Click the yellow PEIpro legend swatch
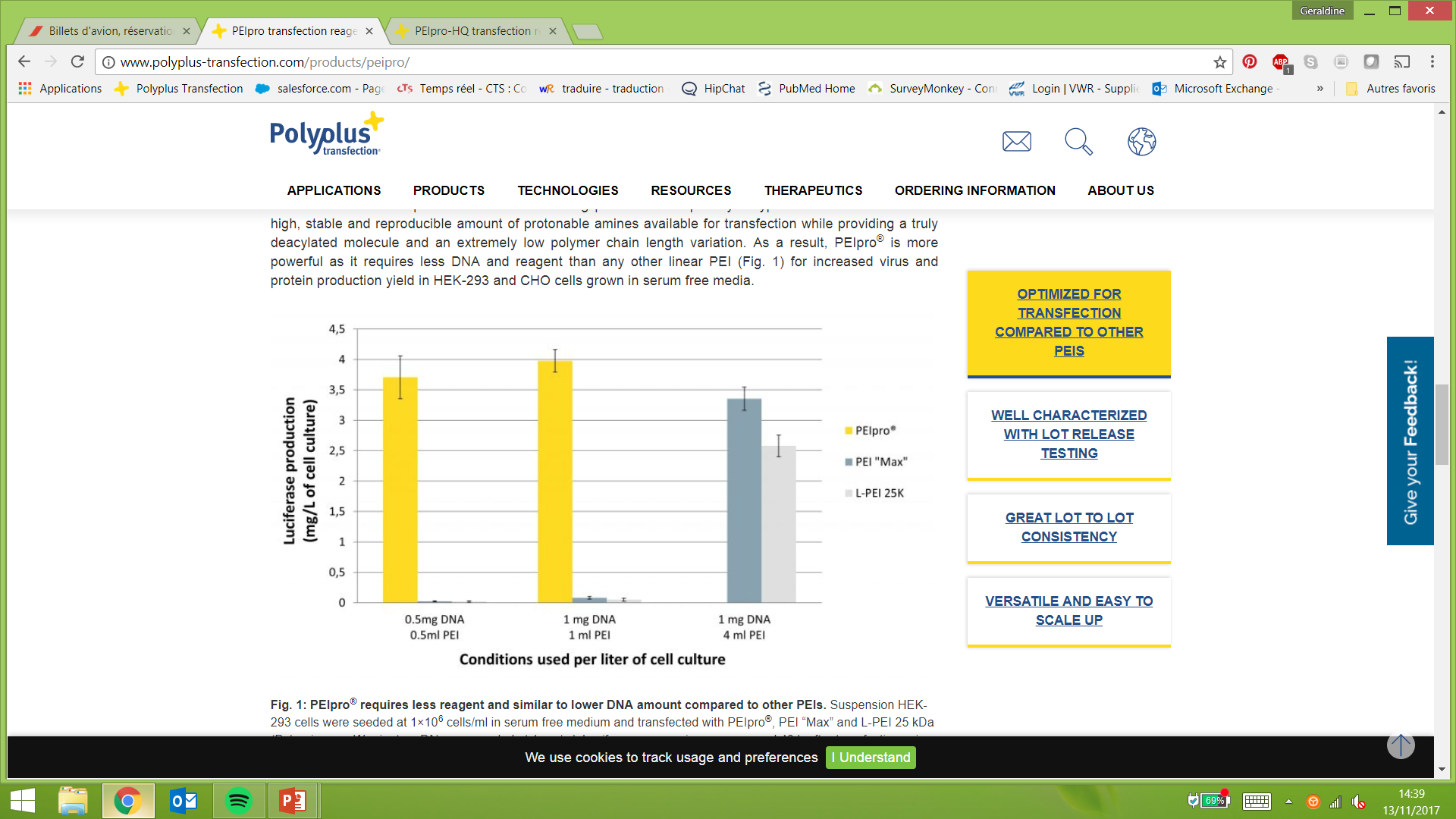Image resolution: width=1456 pixels, height=819 pixels. [849, 431]
